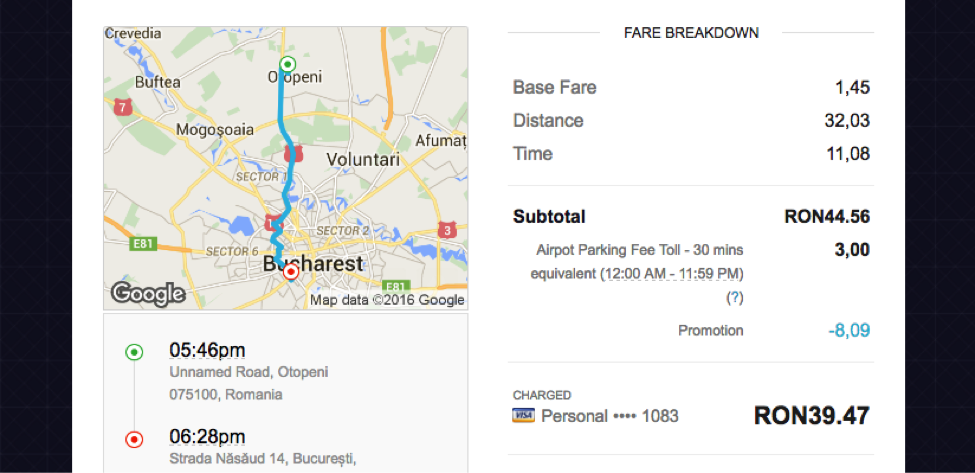
Task: Select the 06:28pm drop-off time
Action: [207, 437]
